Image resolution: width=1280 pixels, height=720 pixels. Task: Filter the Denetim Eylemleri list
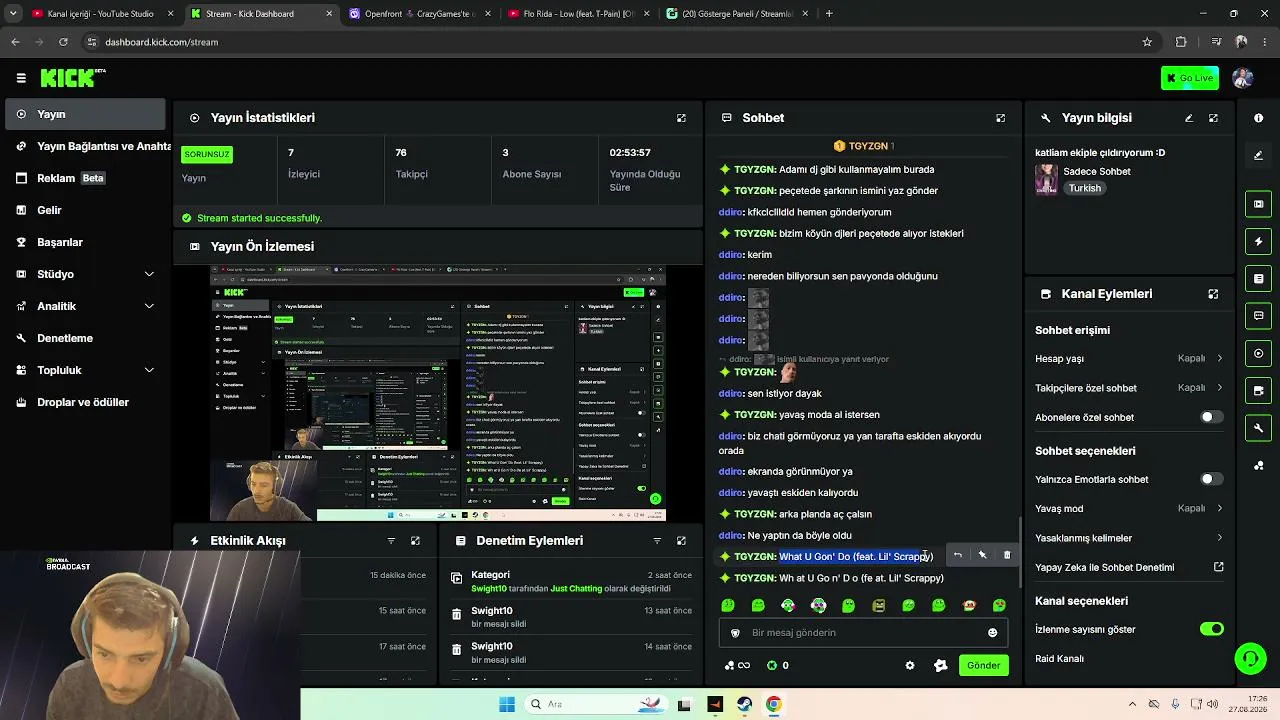click(657, 541)
